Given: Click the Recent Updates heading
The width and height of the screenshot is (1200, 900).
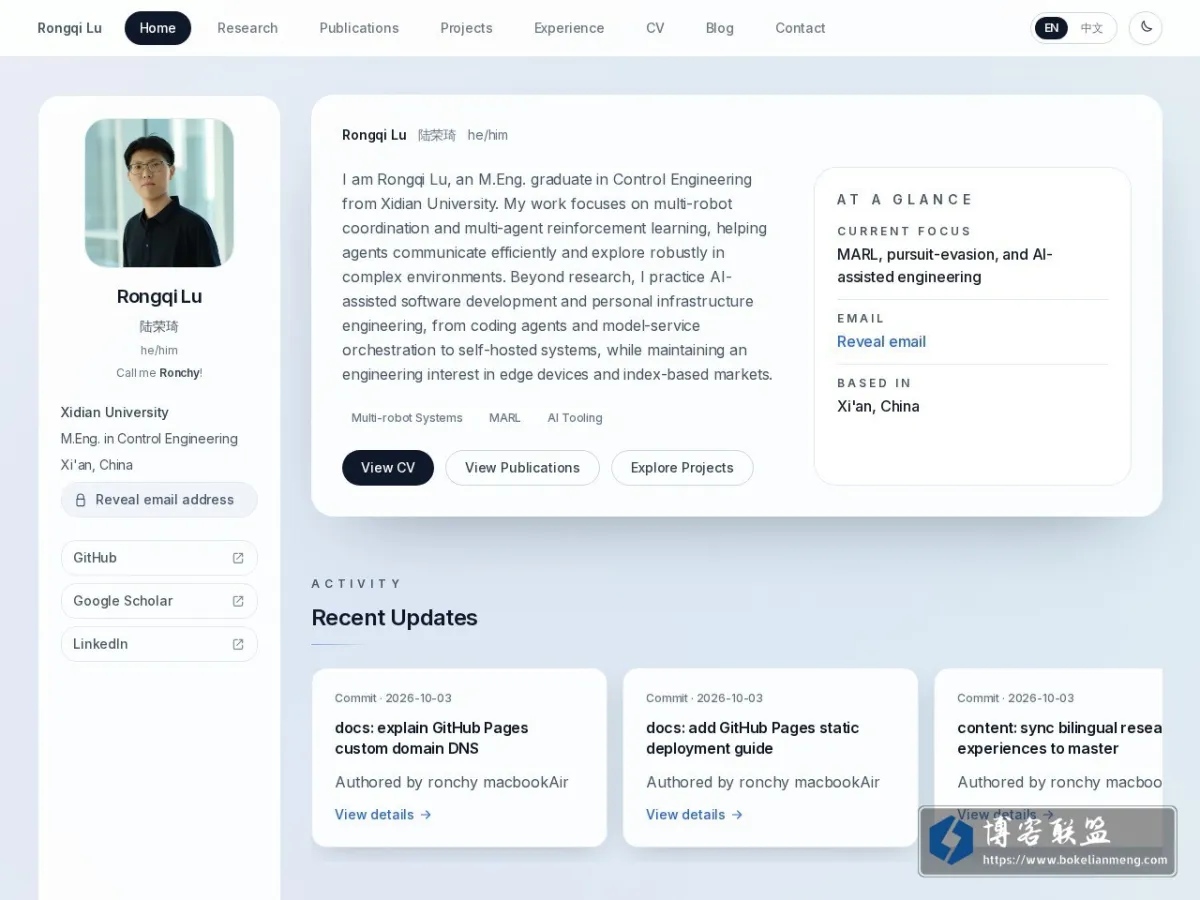Looking at the screenshot, I should pos(394,618).
